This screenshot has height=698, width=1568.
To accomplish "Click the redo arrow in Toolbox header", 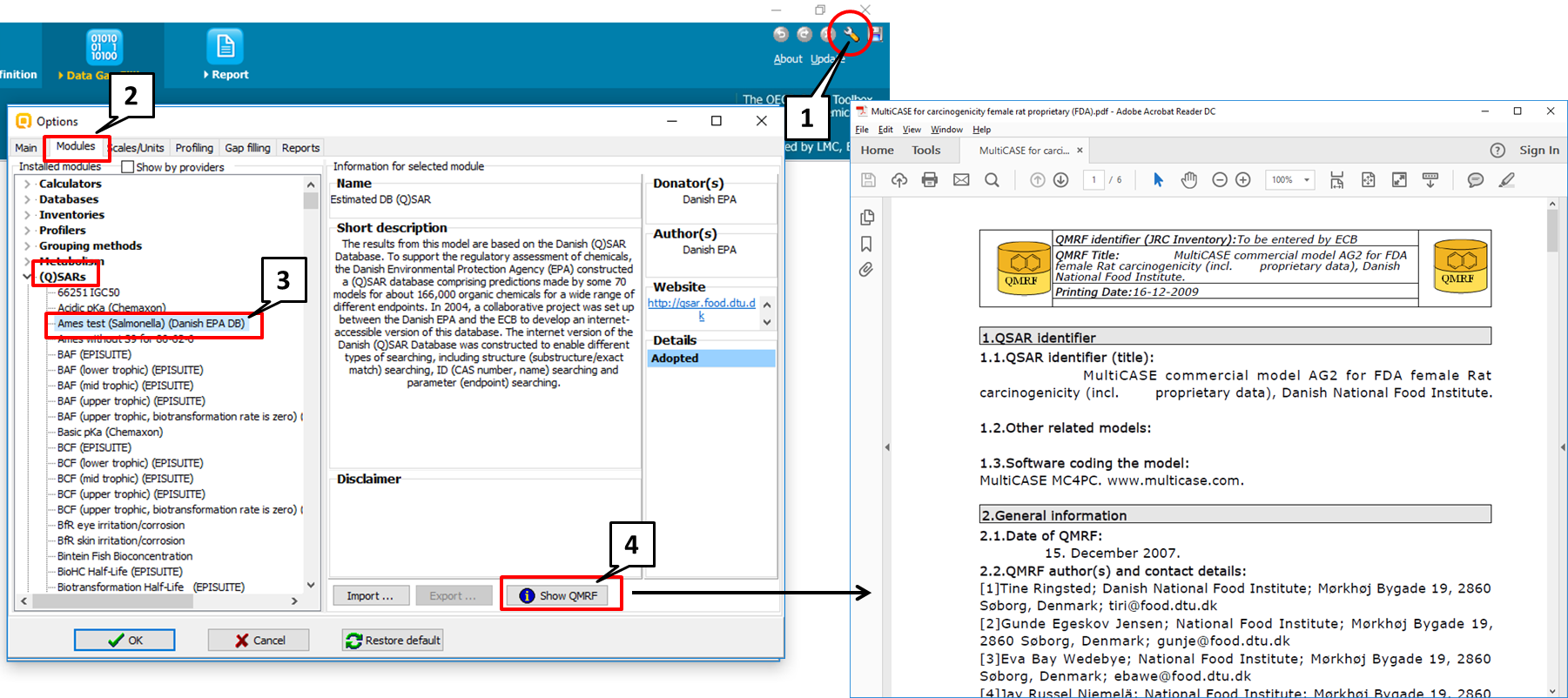I will pyautogui.click(x=804, y=34).
